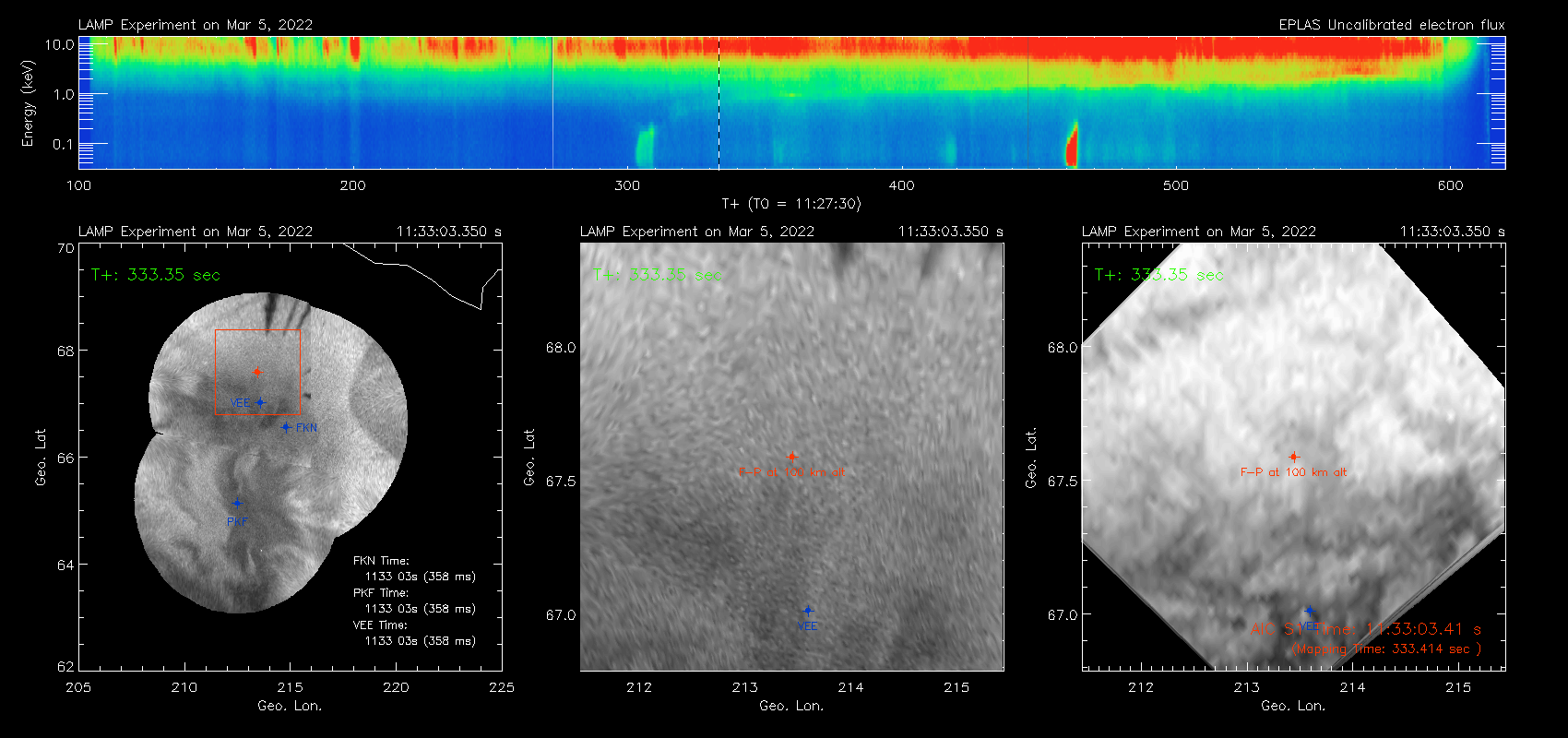Click '1133 03s (358 ms)' under FKN Time
The image size is (1568, 738).
point(421,577)
